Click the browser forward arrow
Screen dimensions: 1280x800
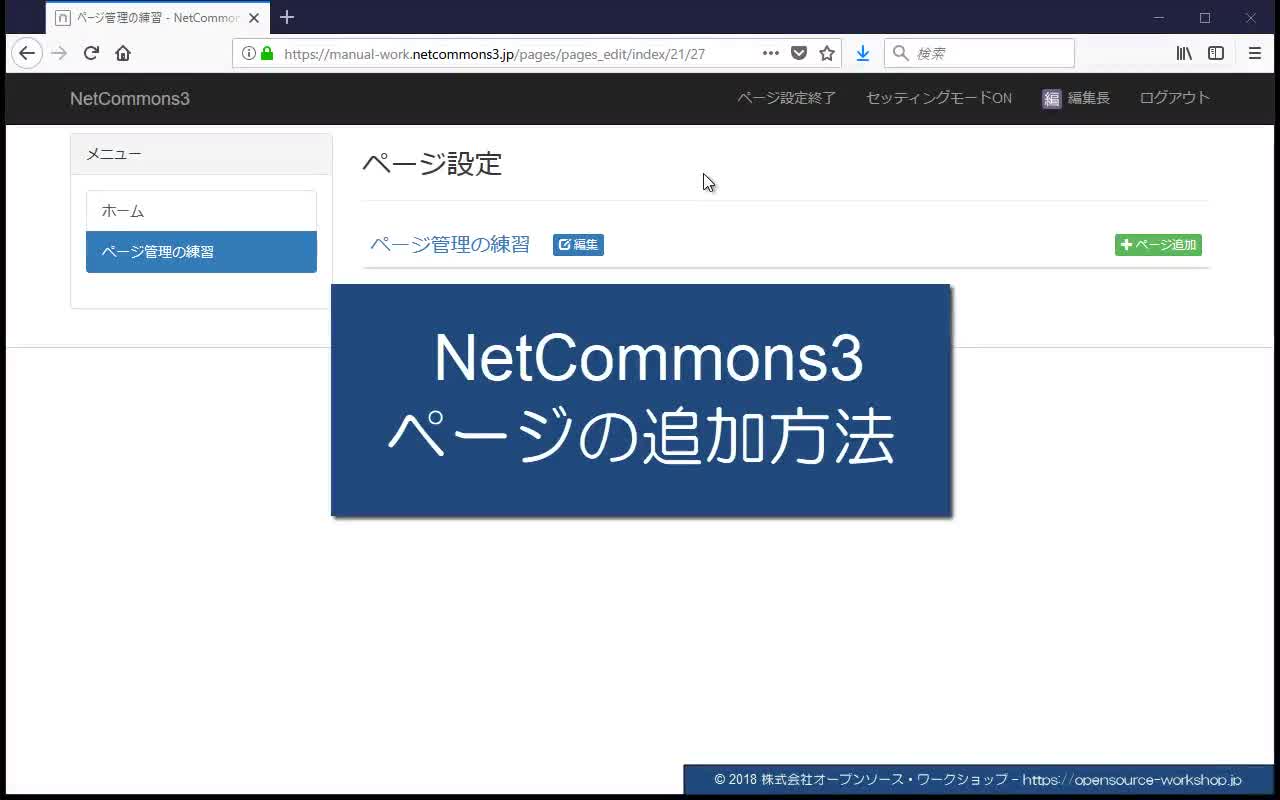(59, 53)
